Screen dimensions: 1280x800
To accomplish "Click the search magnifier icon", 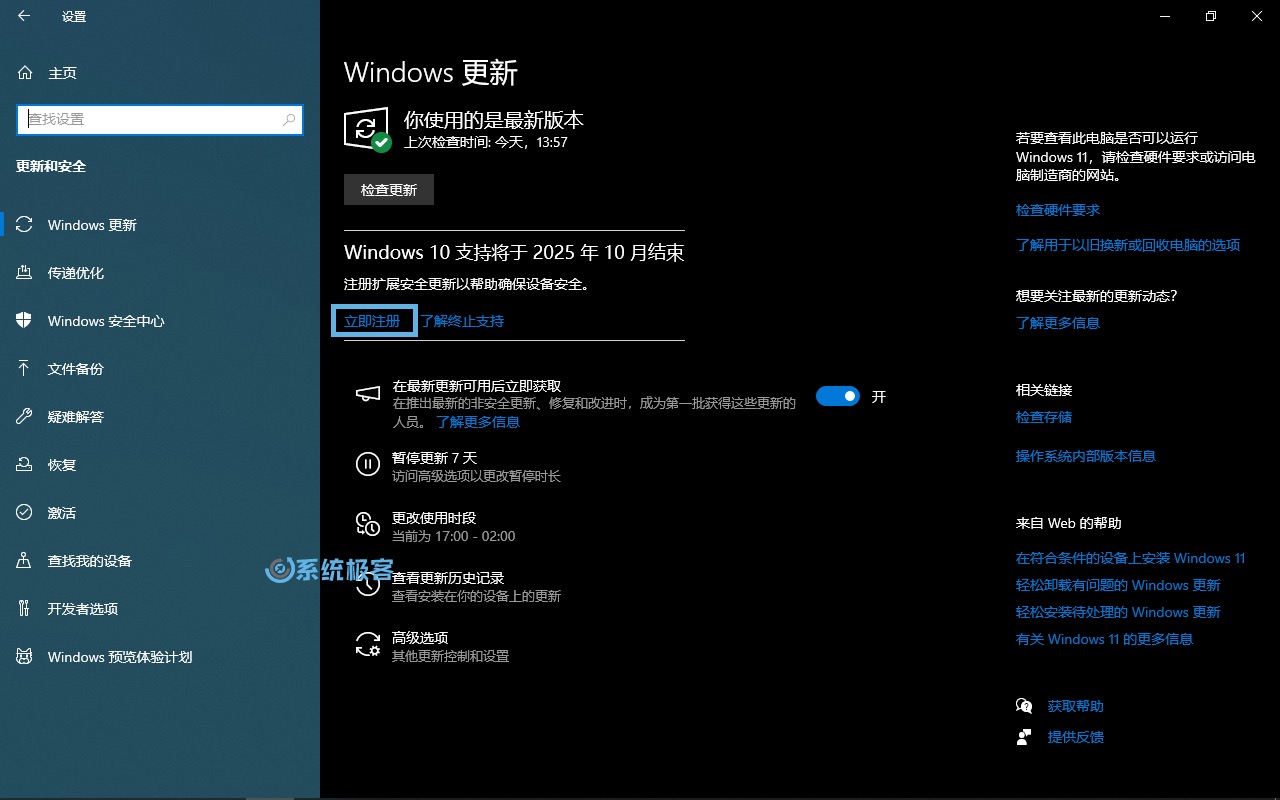I will click(289, 119).
